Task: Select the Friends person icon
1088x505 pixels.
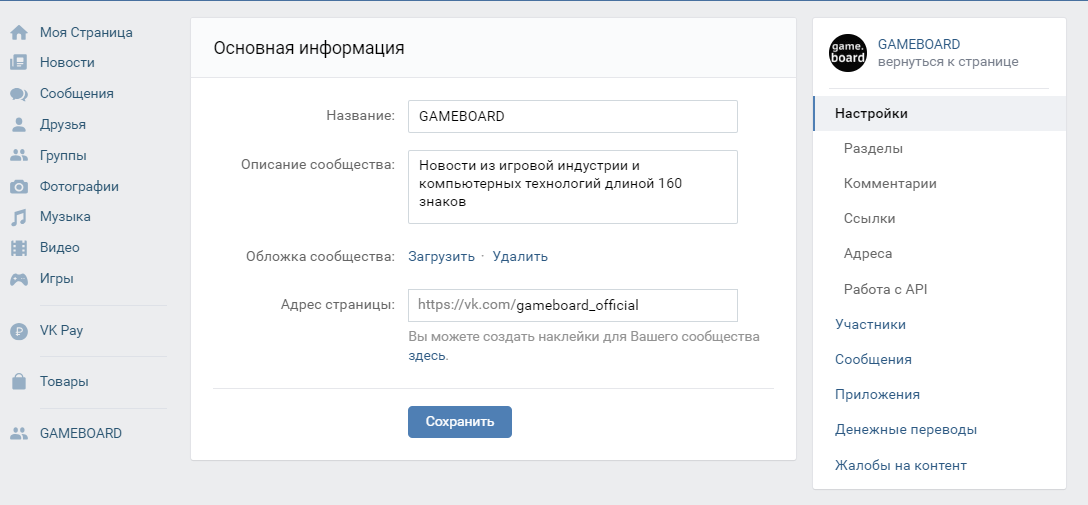Action: pyautogui.click(x=18, y=125)
